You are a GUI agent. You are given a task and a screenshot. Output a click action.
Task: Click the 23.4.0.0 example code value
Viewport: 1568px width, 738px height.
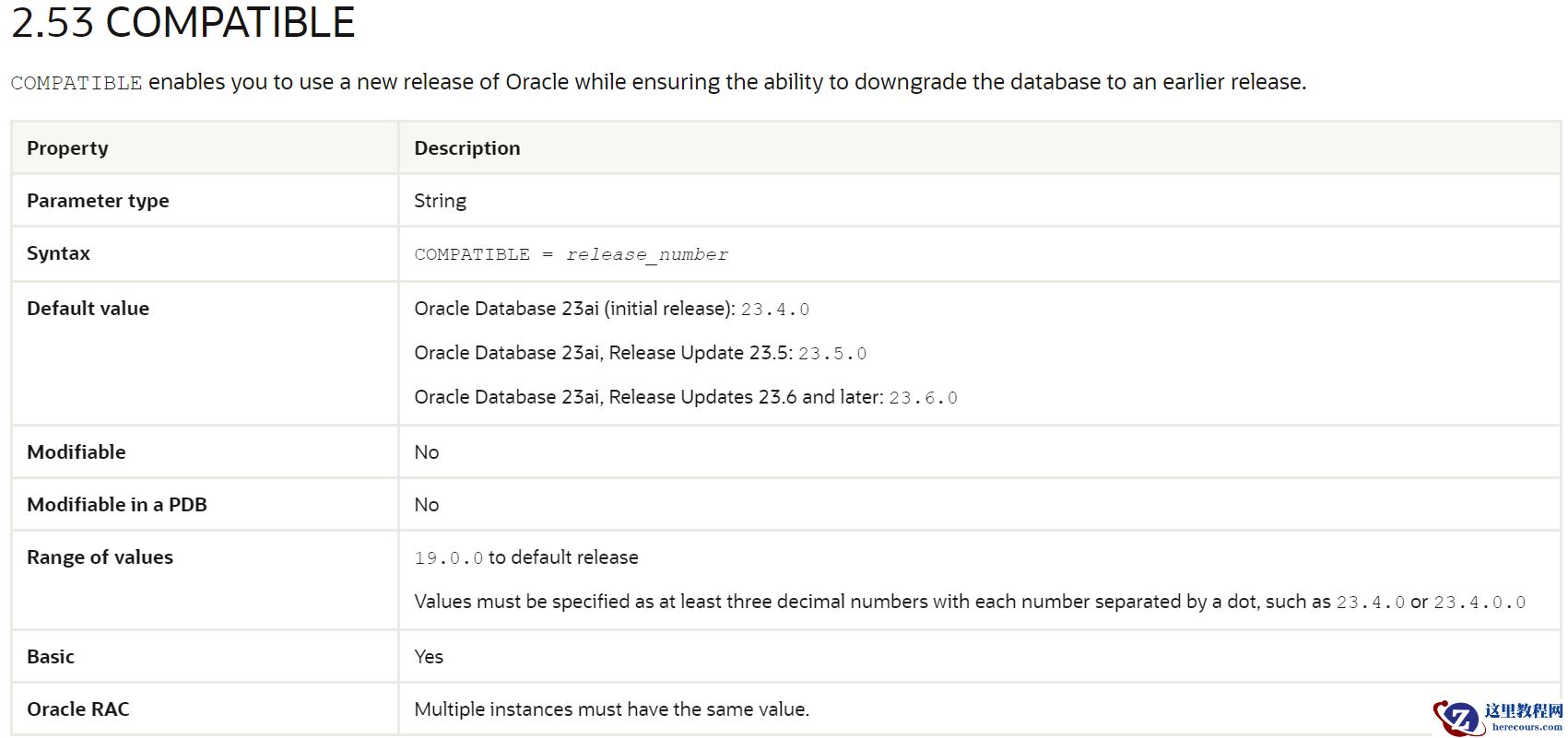pyautogui.click(x=1479, y=603)
